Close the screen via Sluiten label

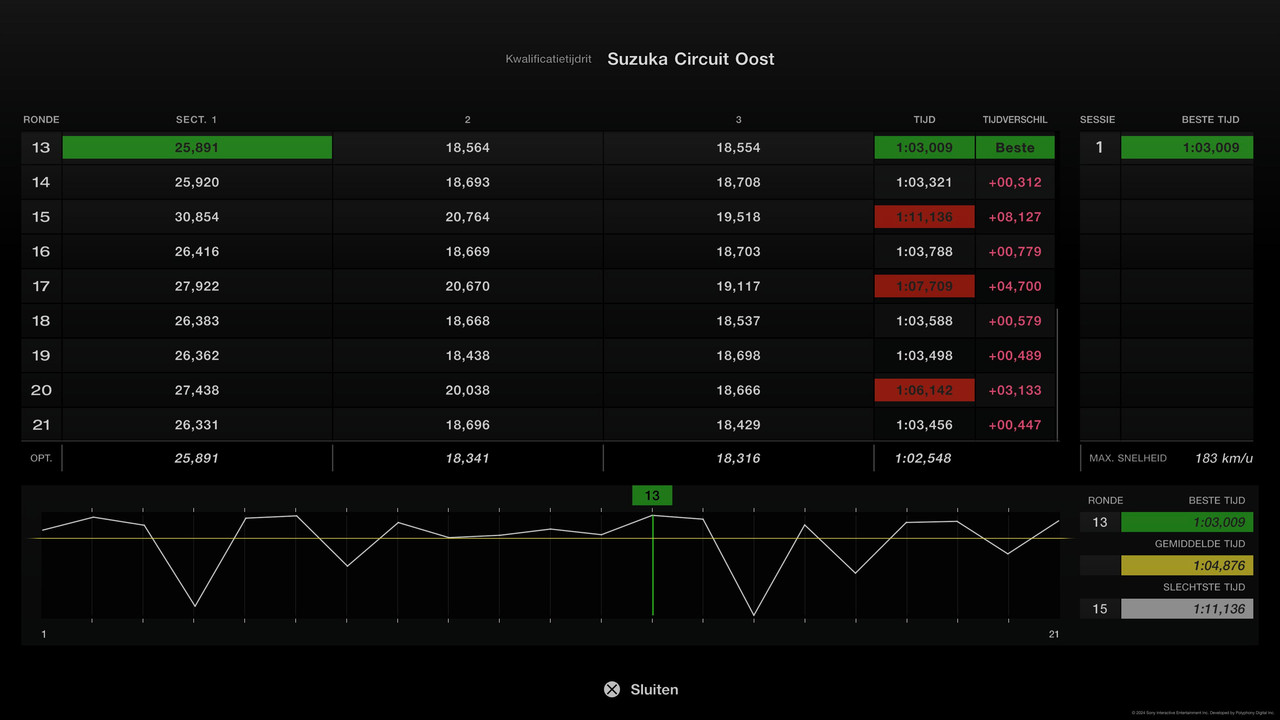[x=654, y=689]
